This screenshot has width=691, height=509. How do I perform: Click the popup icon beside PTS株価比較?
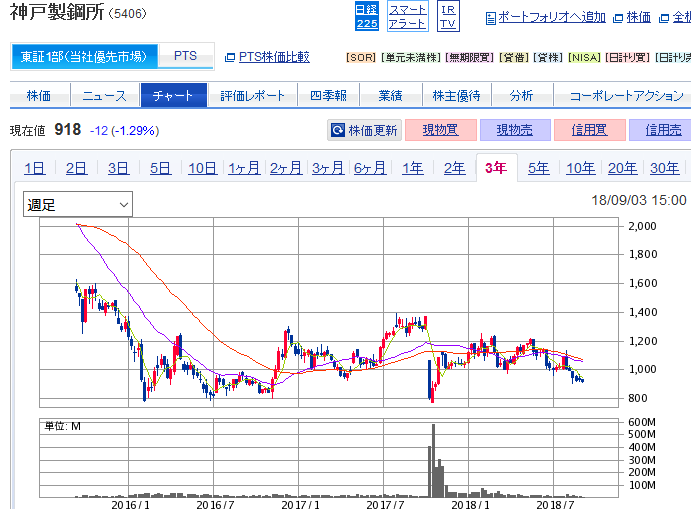click(x=230, y=57)
